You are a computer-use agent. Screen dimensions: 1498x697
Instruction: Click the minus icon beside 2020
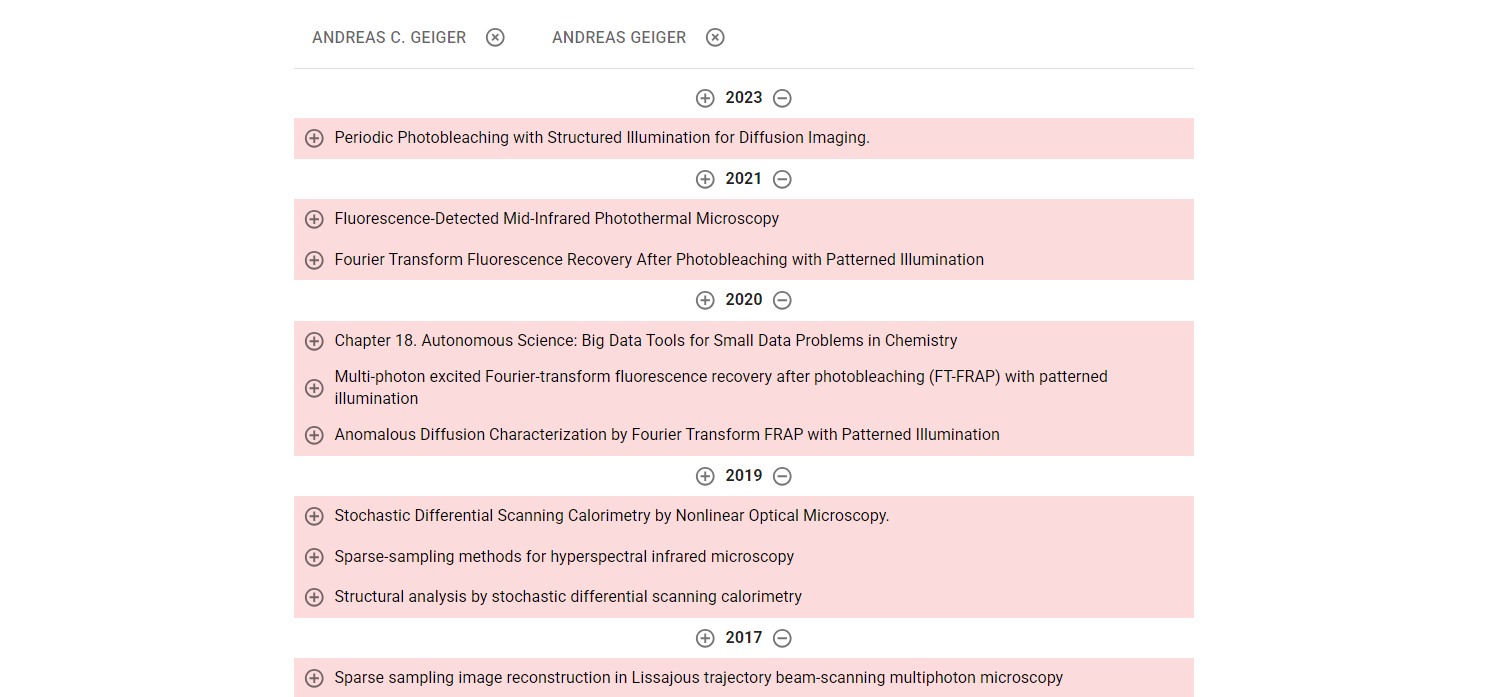[783, 300]
